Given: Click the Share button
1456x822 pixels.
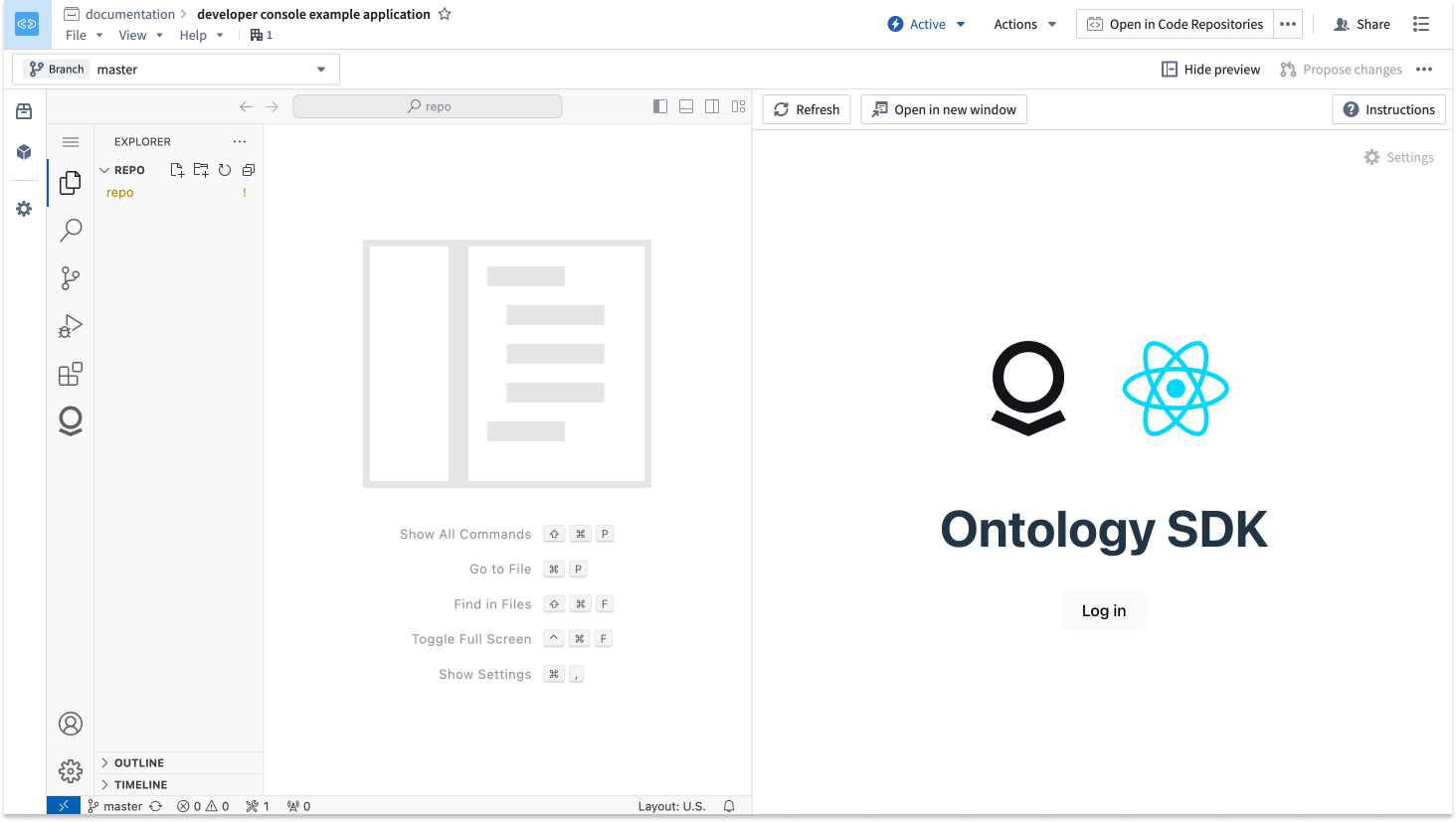Looking at the screenshot, I should (x=1362, y=24).
